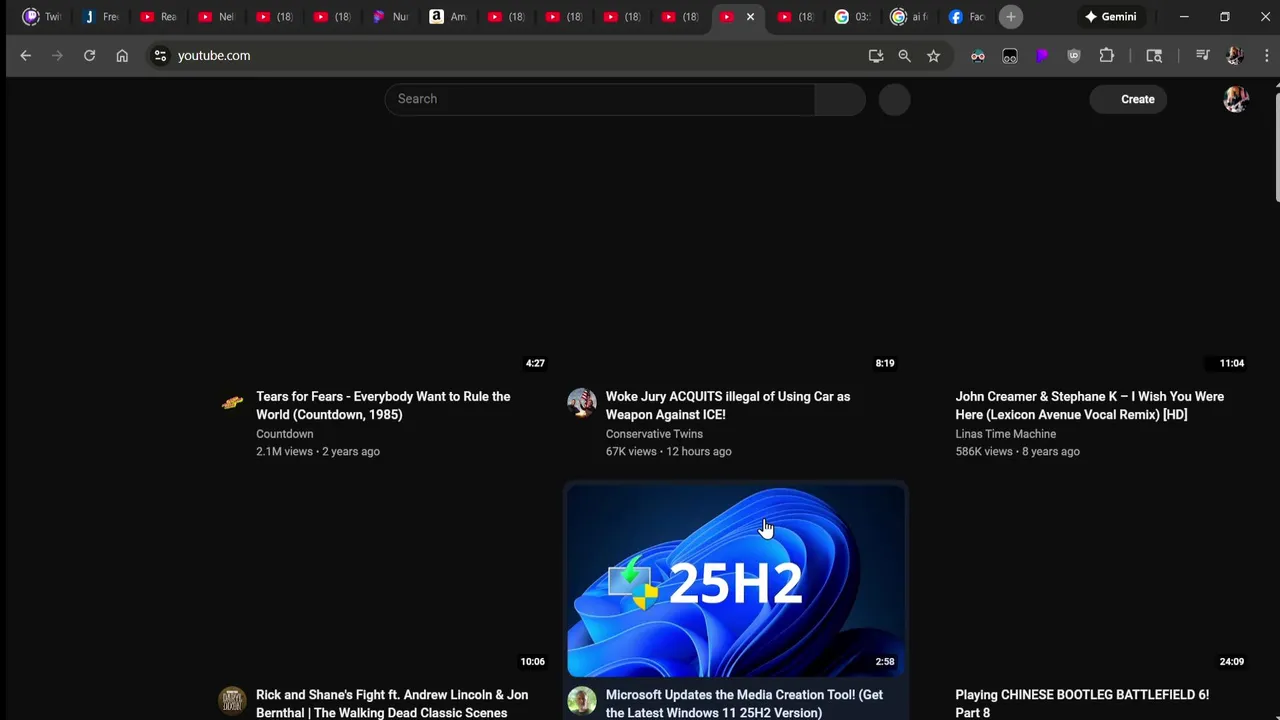Click the '586K views • 8 years ago' text
The image size is (1280, 720).
pos(1017,452)
